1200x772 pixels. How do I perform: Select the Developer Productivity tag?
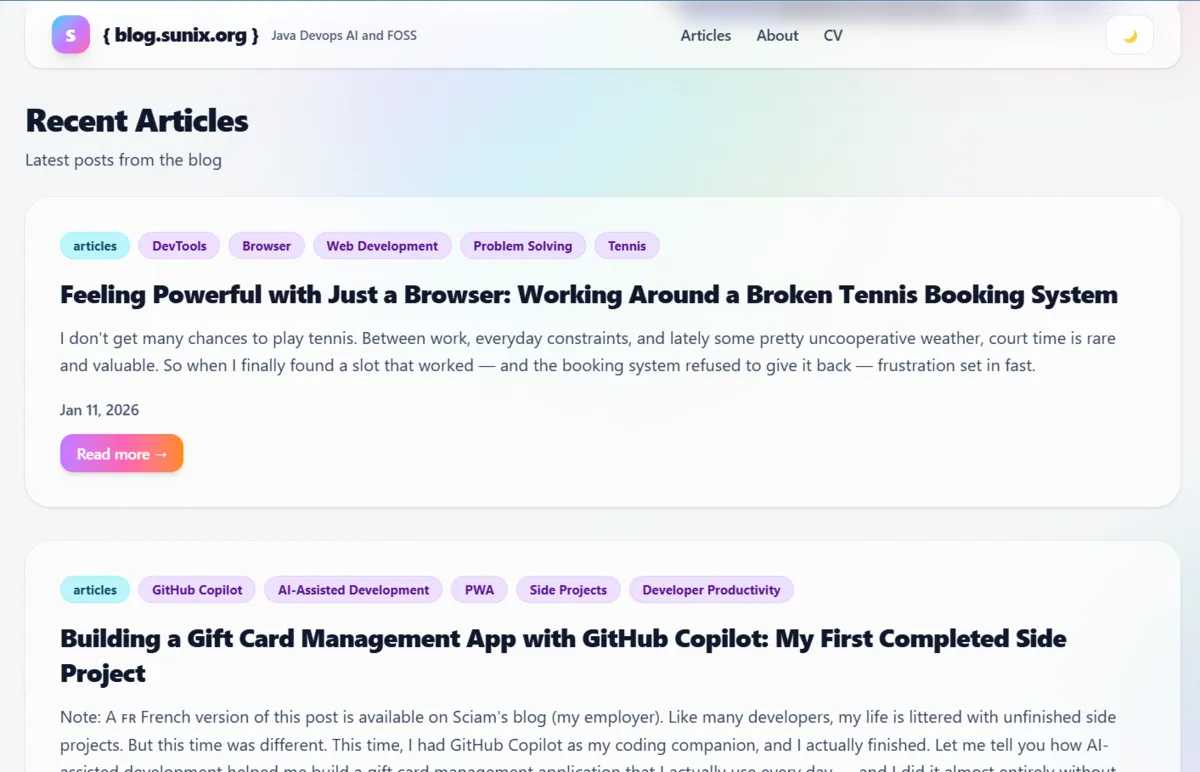click(x=711, y=590)
